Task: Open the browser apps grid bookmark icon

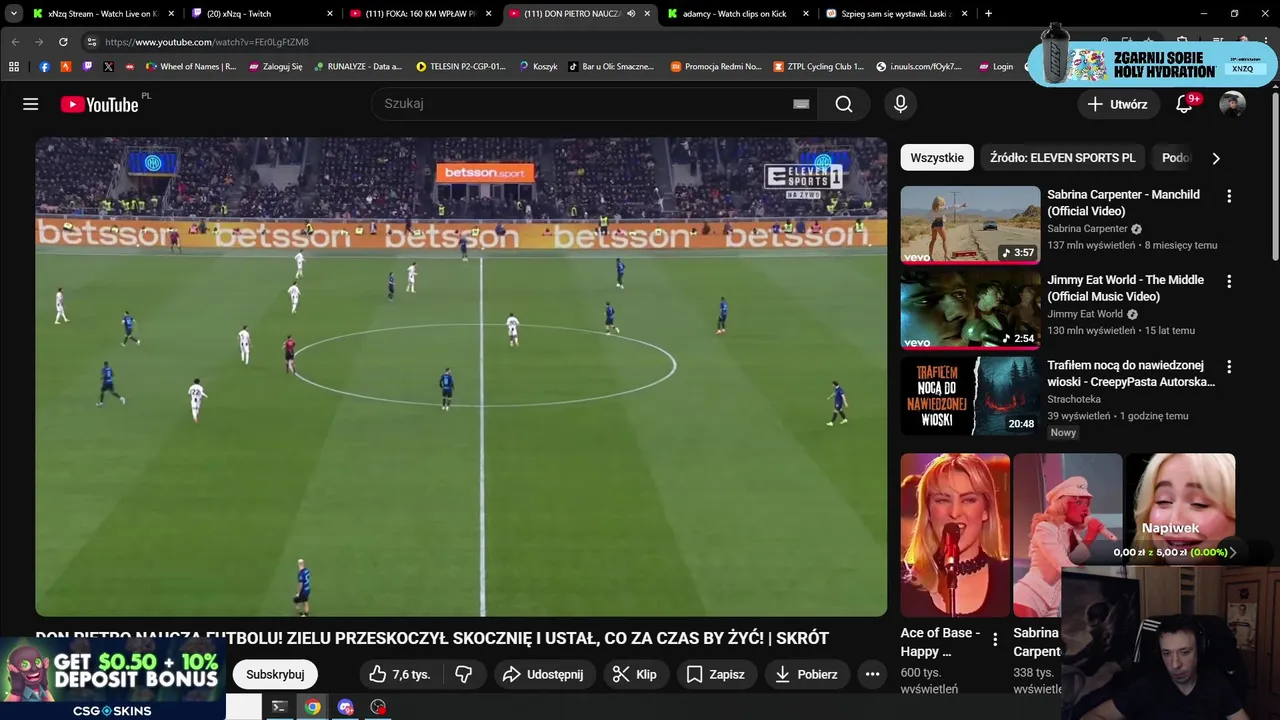Action: click(x=14, y=66)
